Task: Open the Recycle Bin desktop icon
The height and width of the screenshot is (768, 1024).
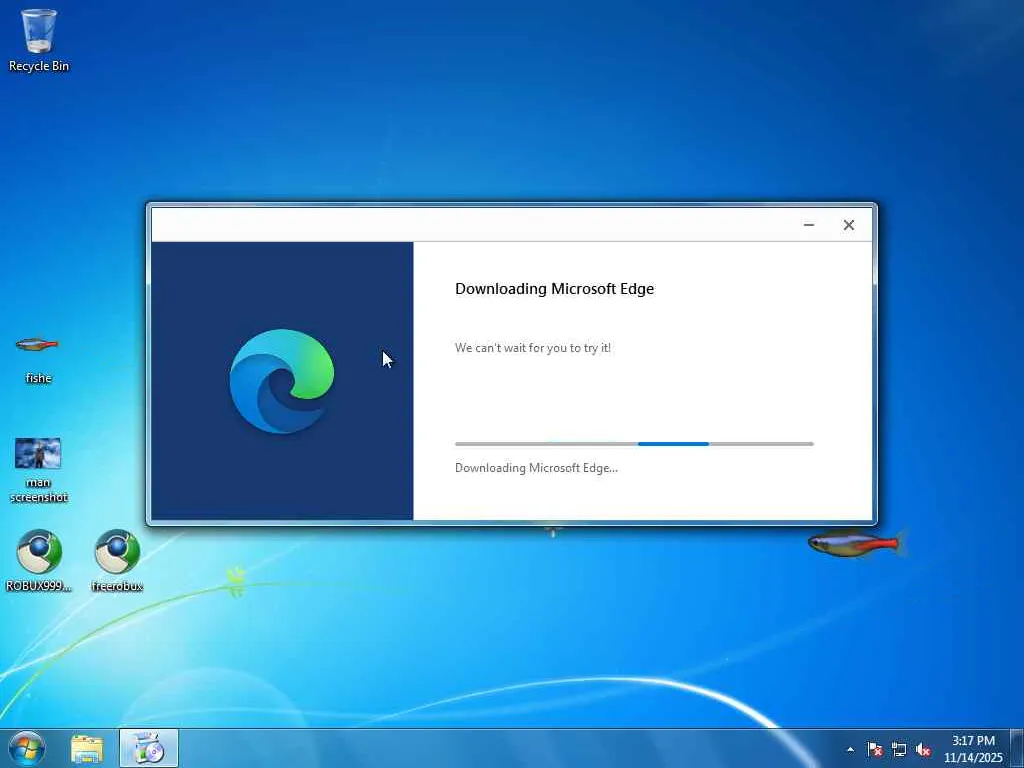Action: (39, 39)
